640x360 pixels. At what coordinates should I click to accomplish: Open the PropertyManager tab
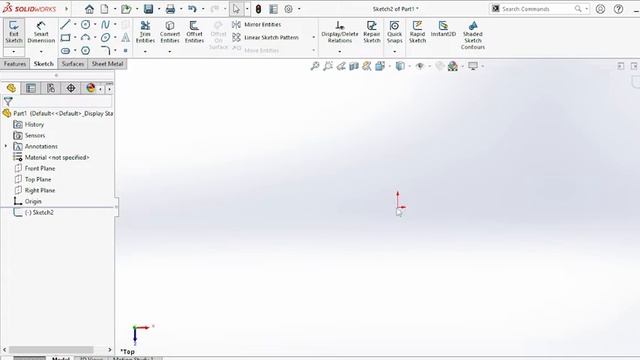coord(31,88)
